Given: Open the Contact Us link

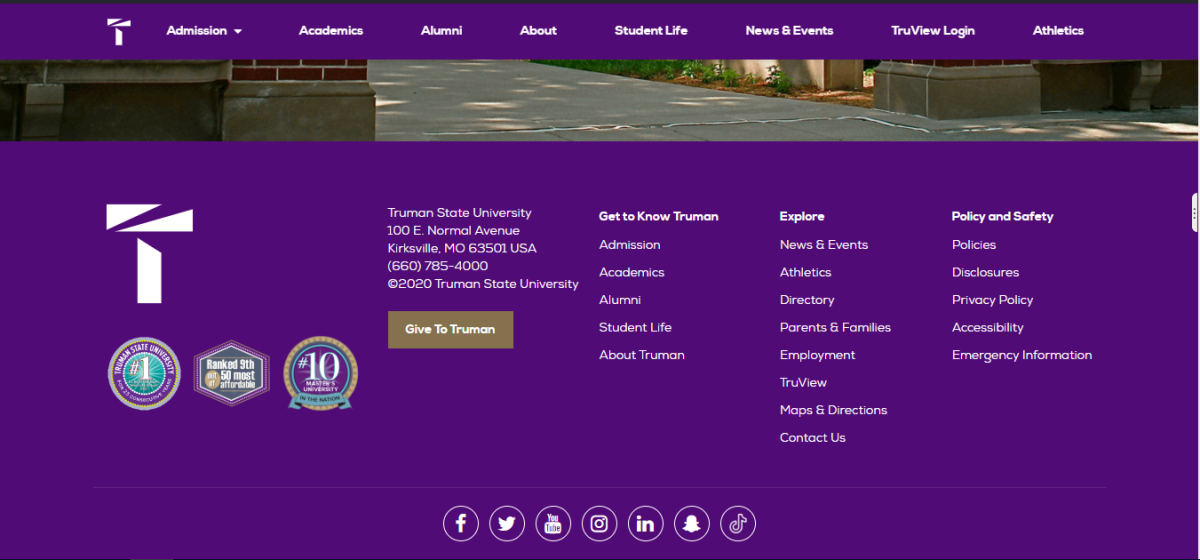Looking at the screenshot, I should (813, 437).
